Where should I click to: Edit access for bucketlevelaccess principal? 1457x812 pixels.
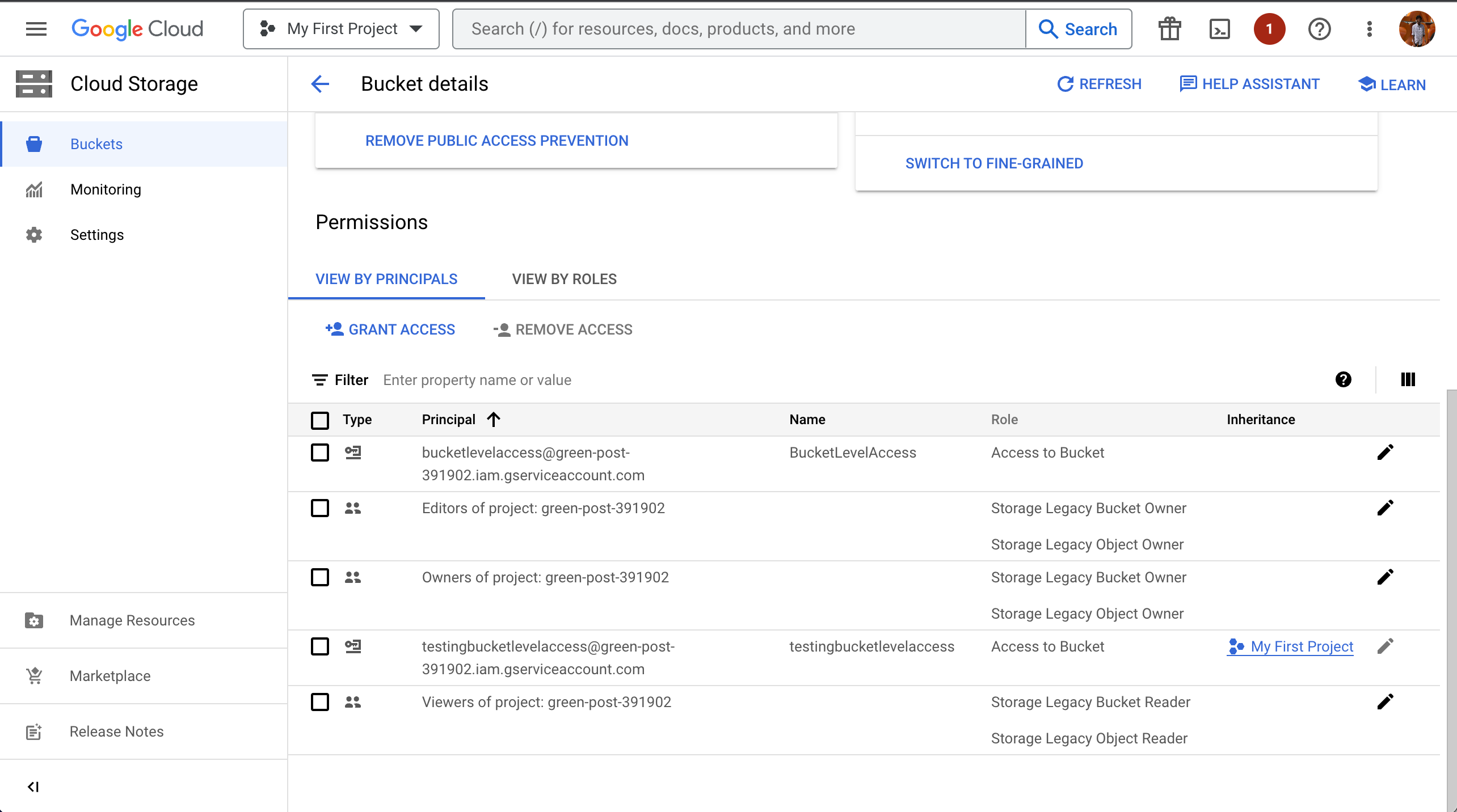pos(1385,452)
